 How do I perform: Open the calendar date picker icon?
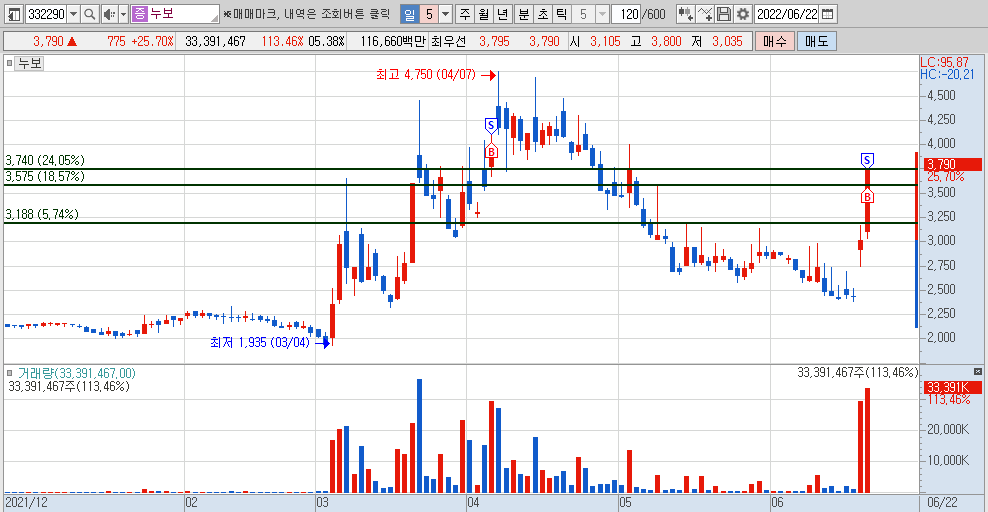coord(829,14)
